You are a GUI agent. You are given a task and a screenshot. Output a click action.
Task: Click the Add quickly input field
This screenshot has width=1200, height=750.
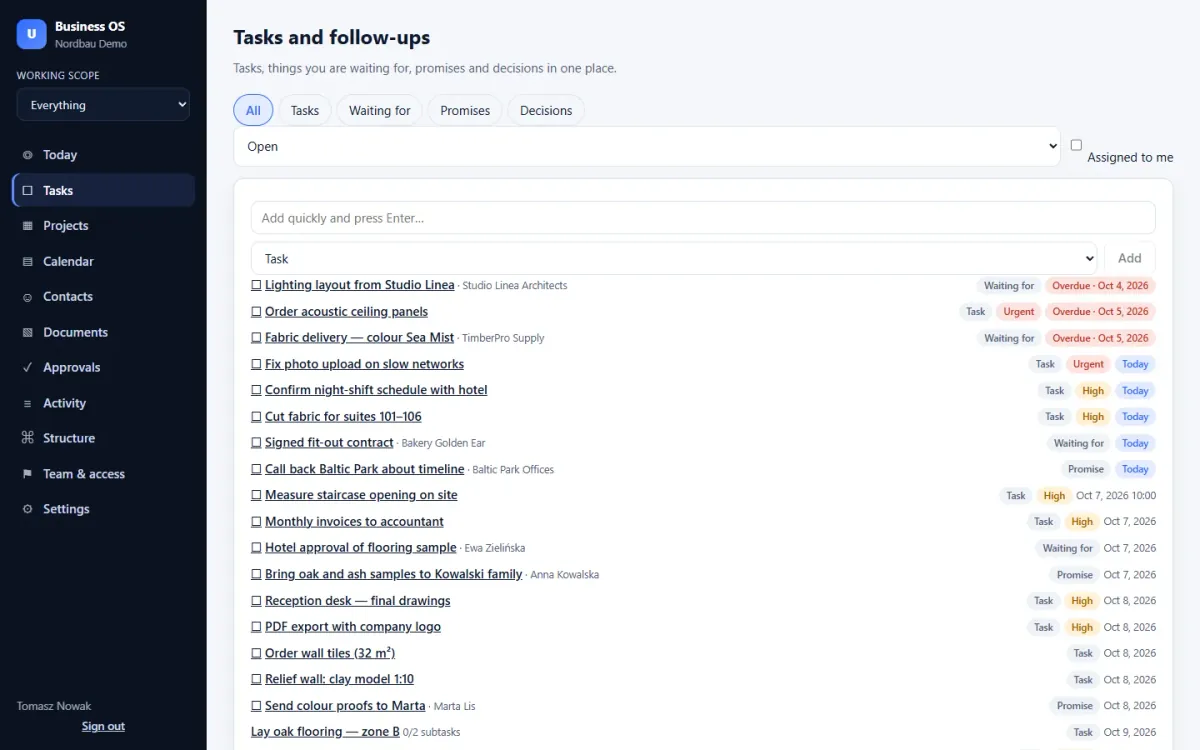coord(703,218)
